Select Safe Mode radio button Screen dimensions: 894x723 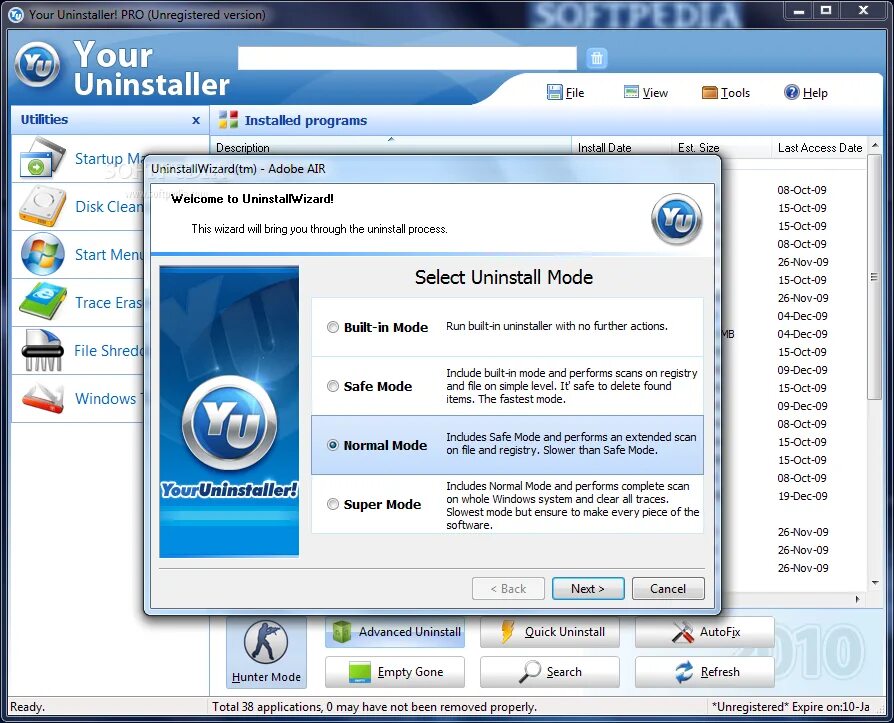(x=332, y=386)
